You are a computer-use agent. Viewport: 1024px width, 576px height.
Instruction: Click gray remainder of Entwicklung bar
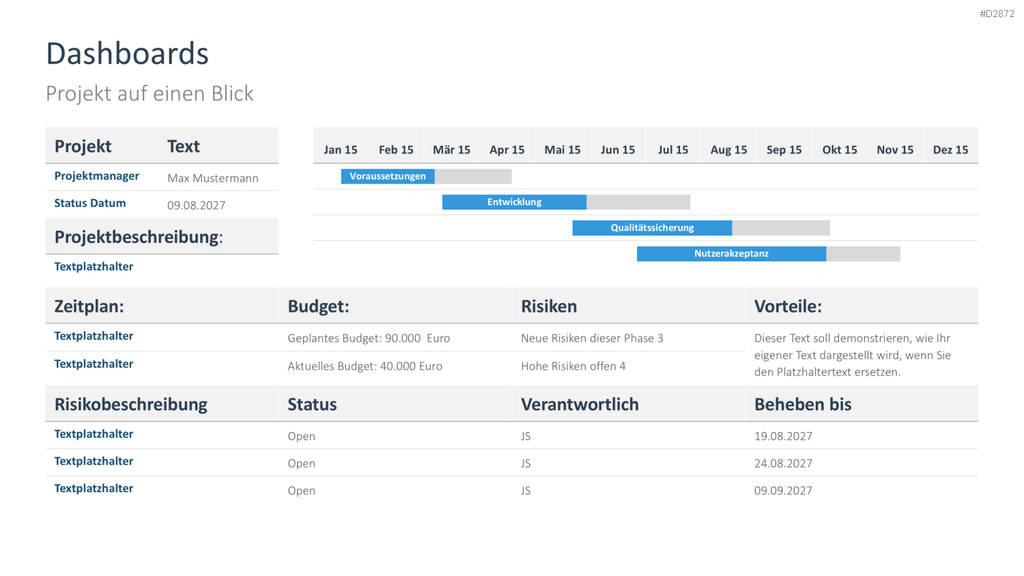click(639, 202)
